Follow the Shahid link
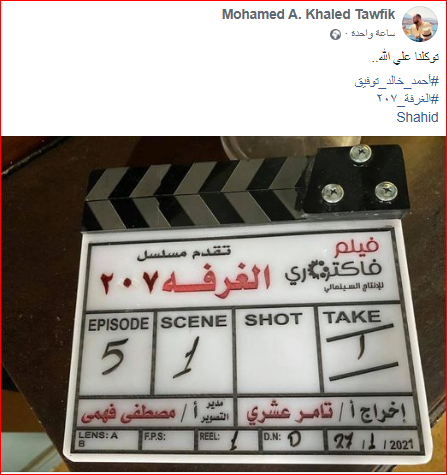 click(x=417, y=117)
